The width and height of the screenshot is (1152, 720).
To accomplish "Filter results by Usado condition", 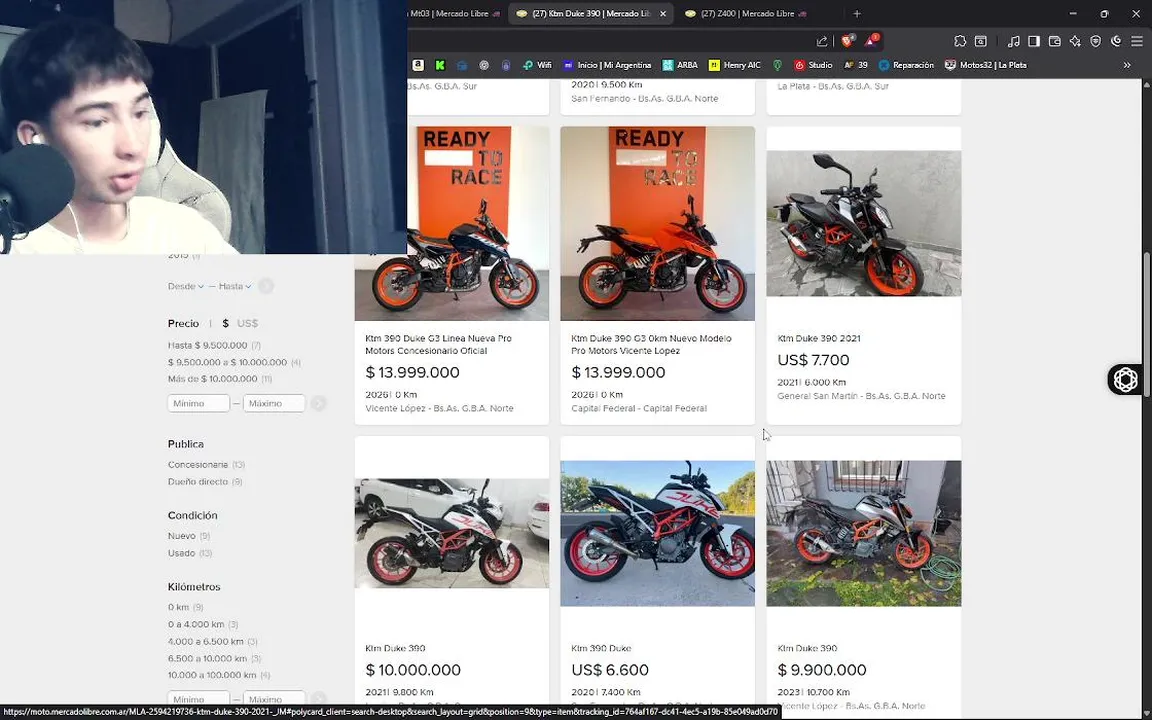I will (181, 553).
